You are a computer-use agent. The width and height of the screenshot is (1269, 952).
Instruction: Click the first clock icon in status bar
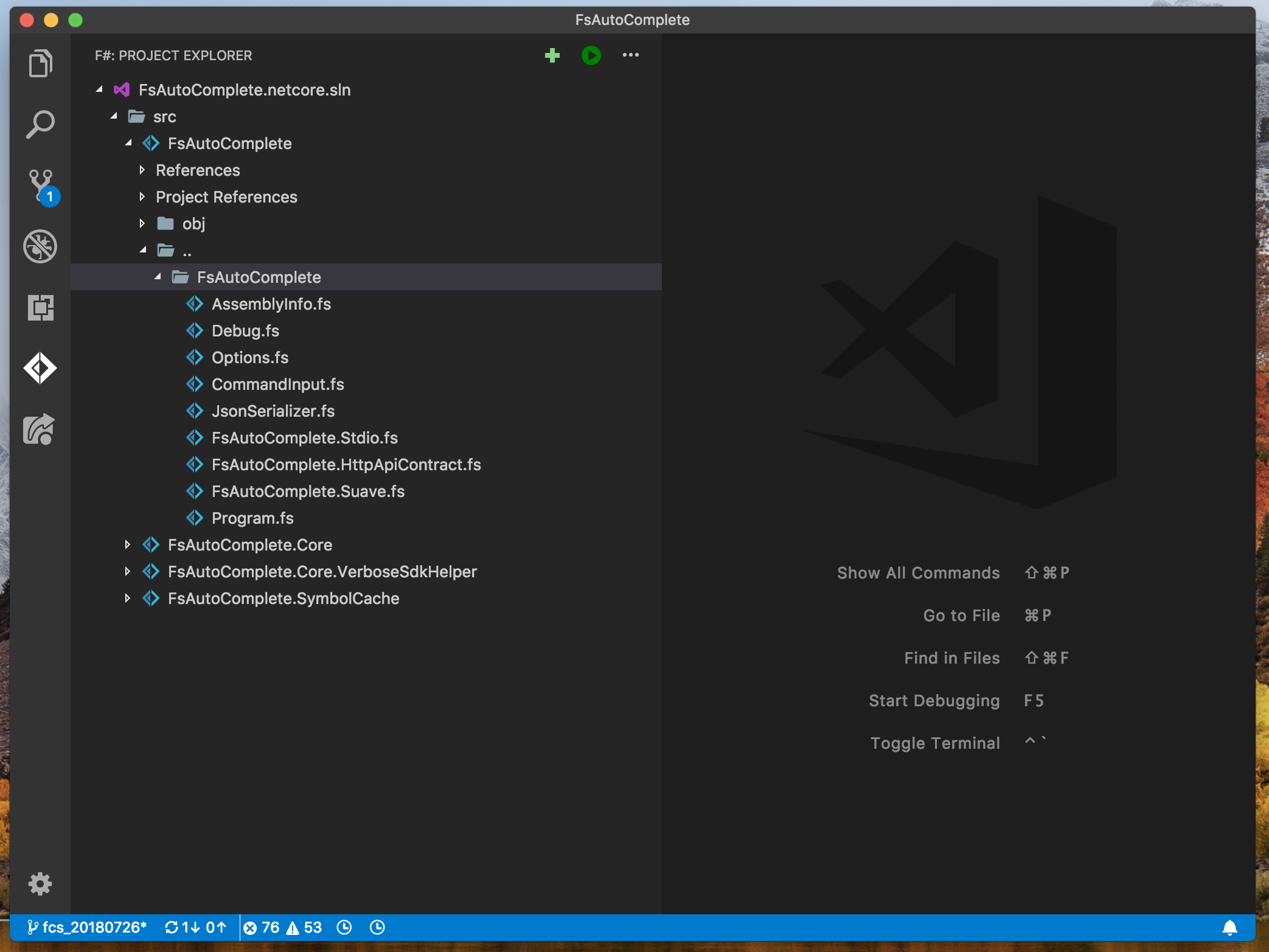[x=344, y=927]
